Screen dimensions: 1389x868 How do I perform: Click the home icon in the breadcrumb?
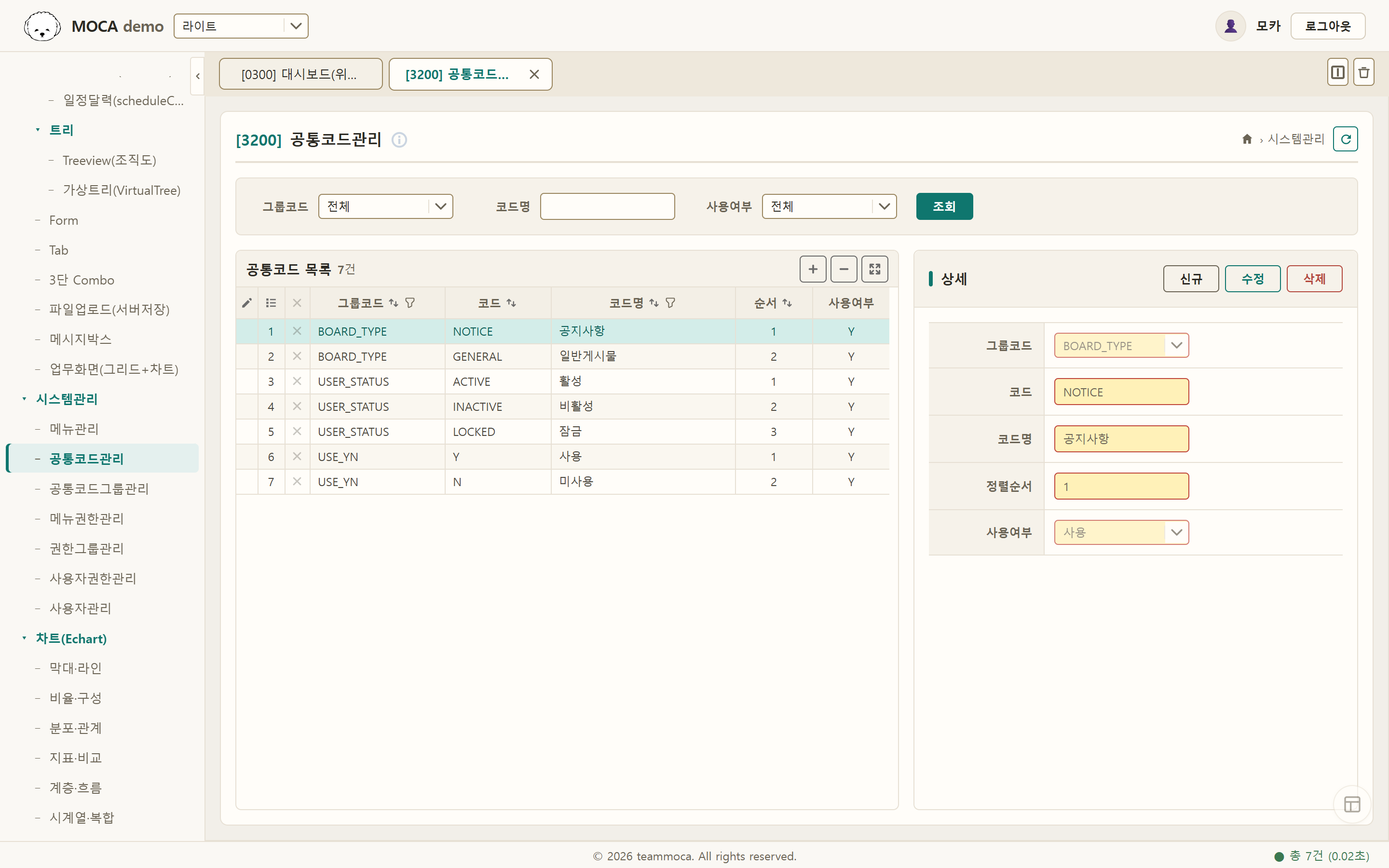pyautogui.click(x=1247, y=139)
